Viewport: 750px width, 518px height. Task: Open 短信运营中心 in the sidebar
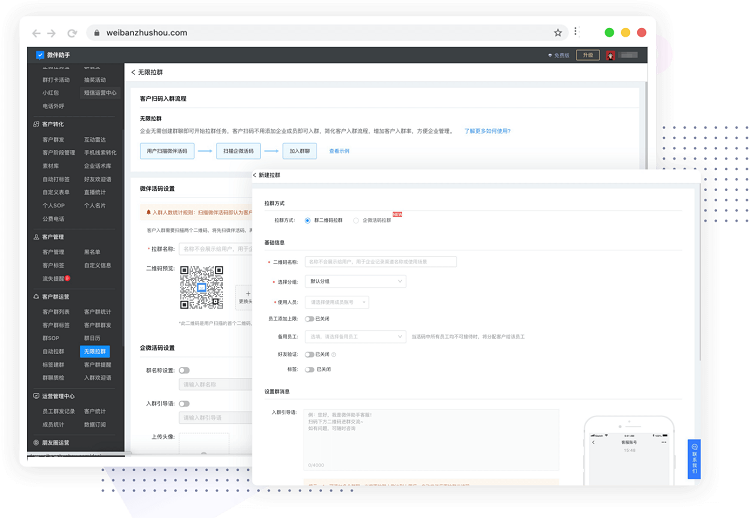tap(100, 93)
